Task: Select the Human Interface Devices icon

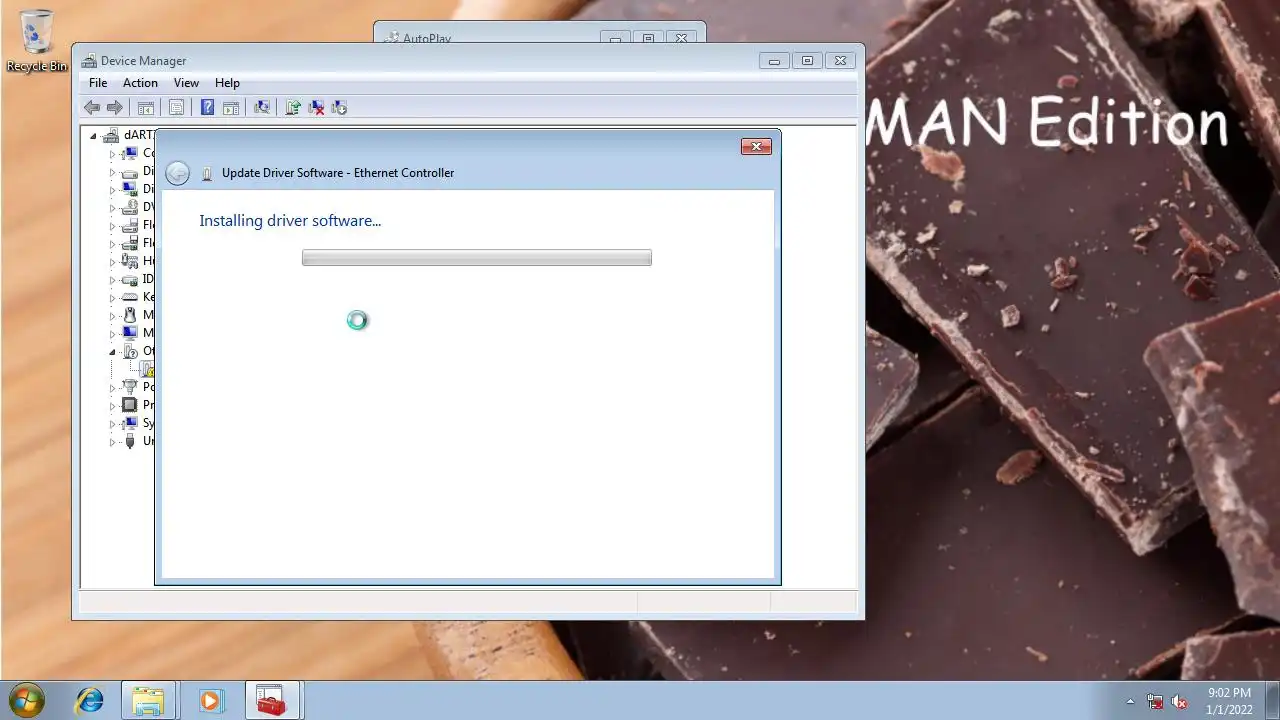Action: coord(129,261)
